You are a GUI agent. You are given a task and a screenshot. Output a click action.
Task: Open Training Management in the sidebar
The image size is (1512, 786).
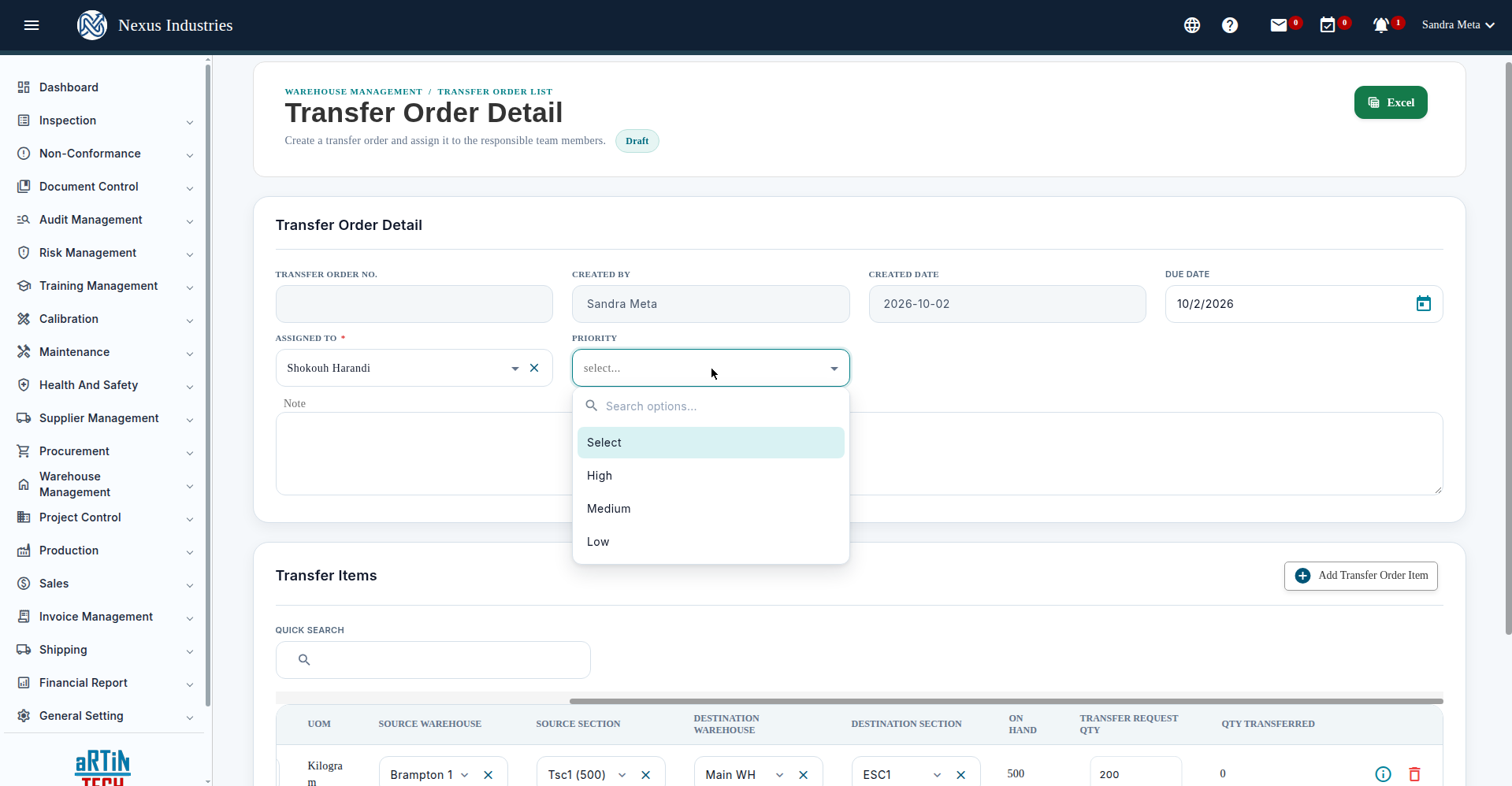[x=98, y=286]
